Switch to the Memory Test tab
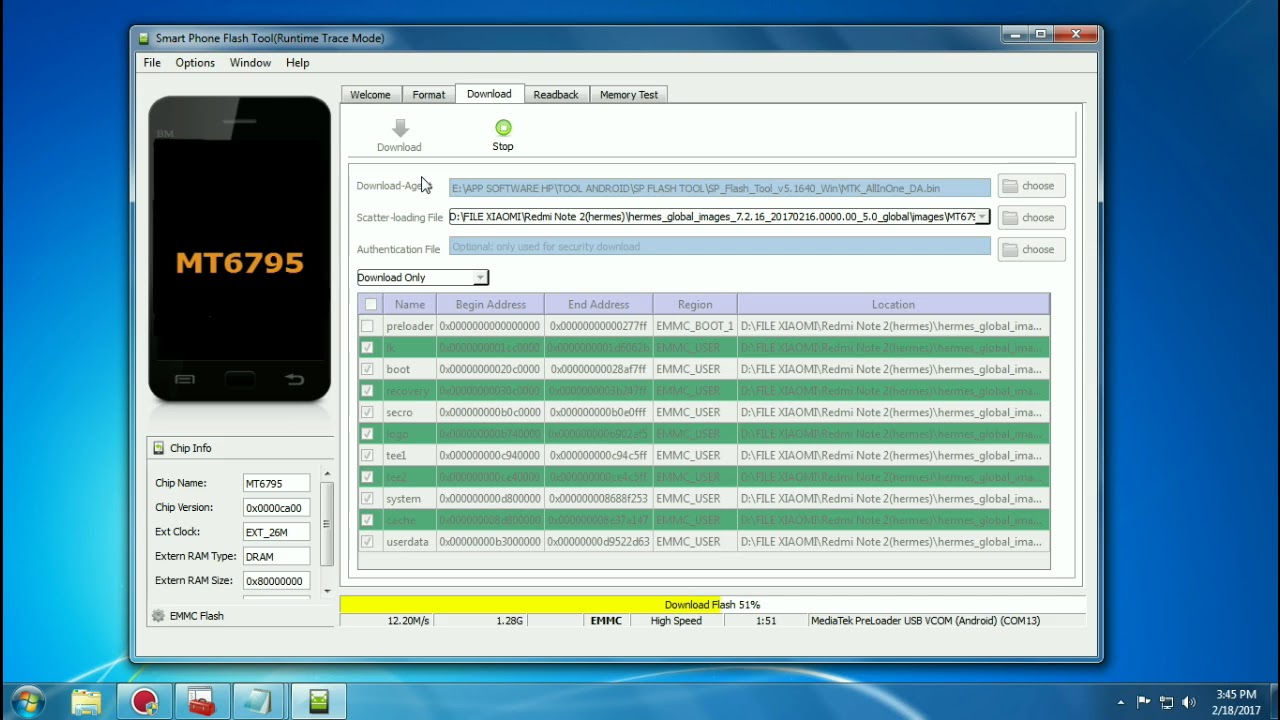 click(x=629, y=94)
